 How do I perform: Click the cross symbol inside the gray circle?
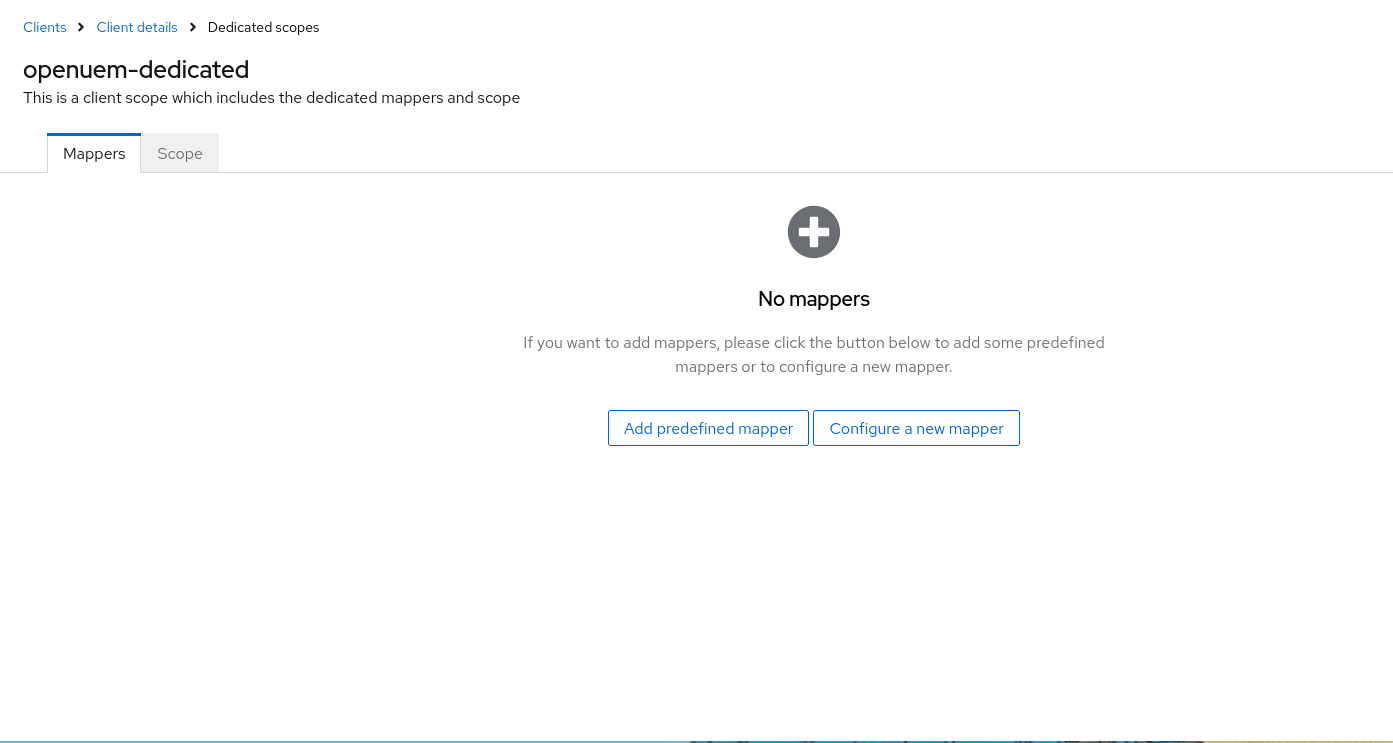[x=813, y=231]
